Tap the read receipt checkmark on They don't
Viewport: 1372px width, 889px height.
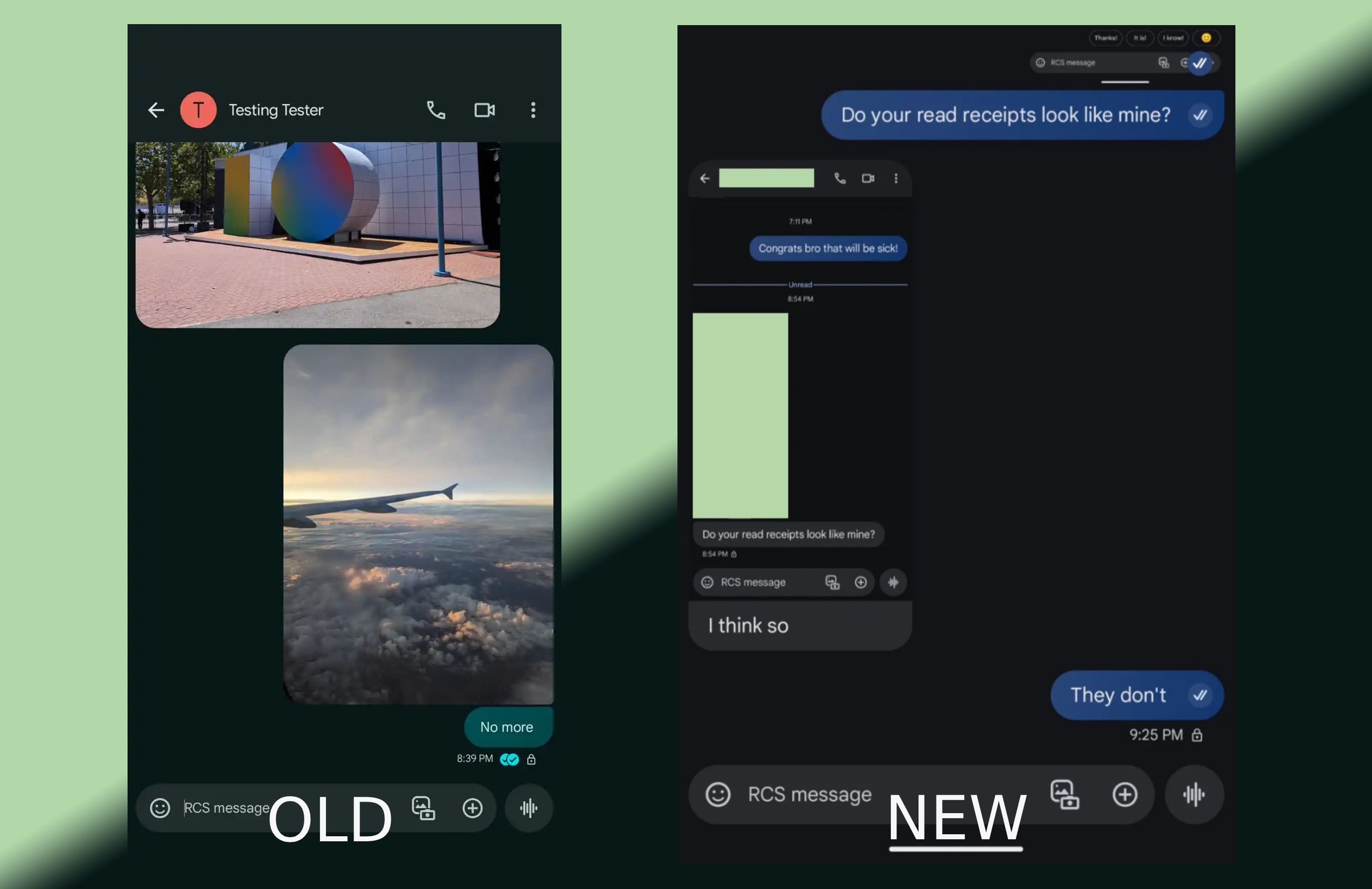1200,694
